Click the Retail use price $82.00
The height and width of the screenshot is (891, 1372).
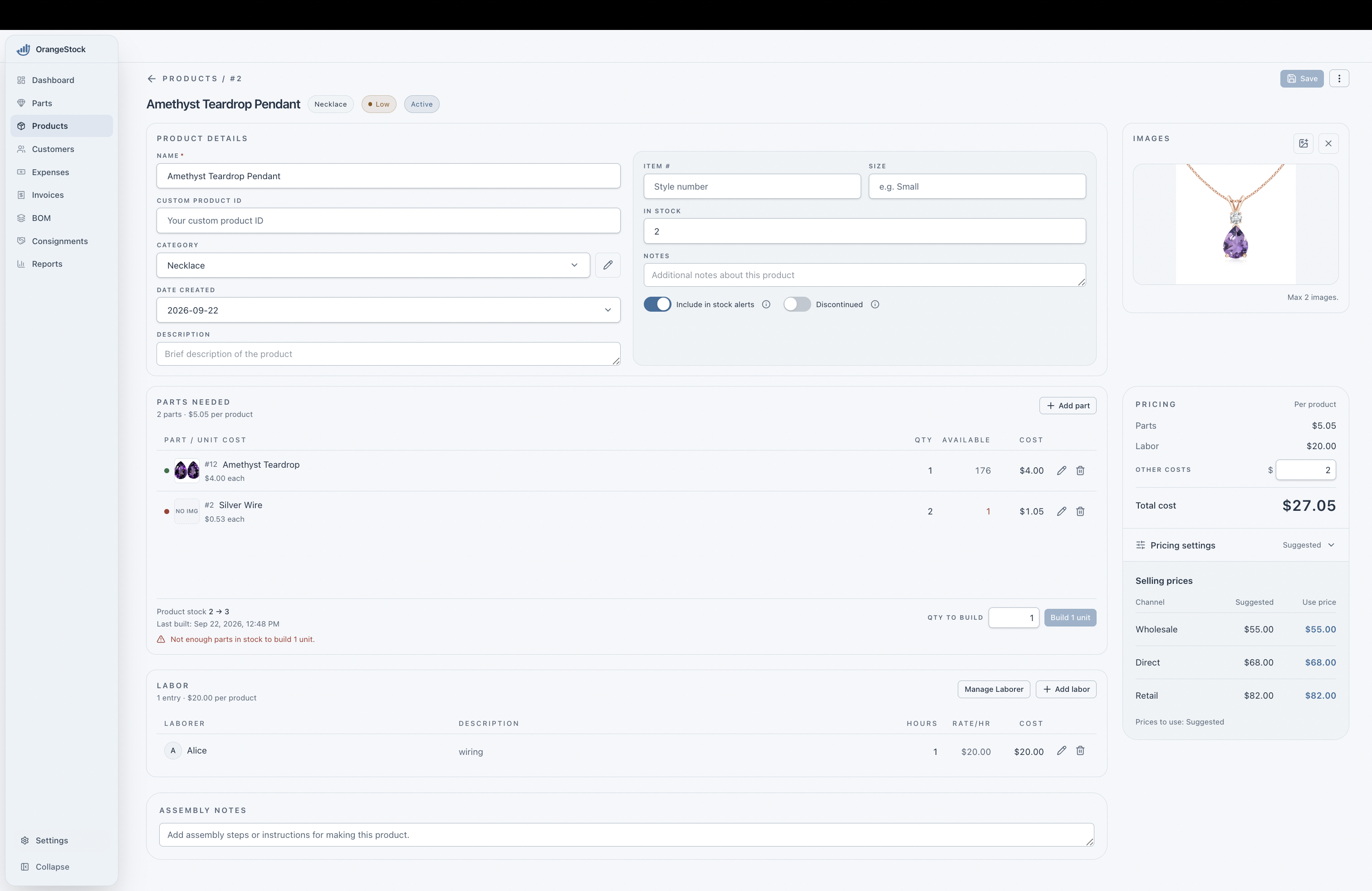1320,695
